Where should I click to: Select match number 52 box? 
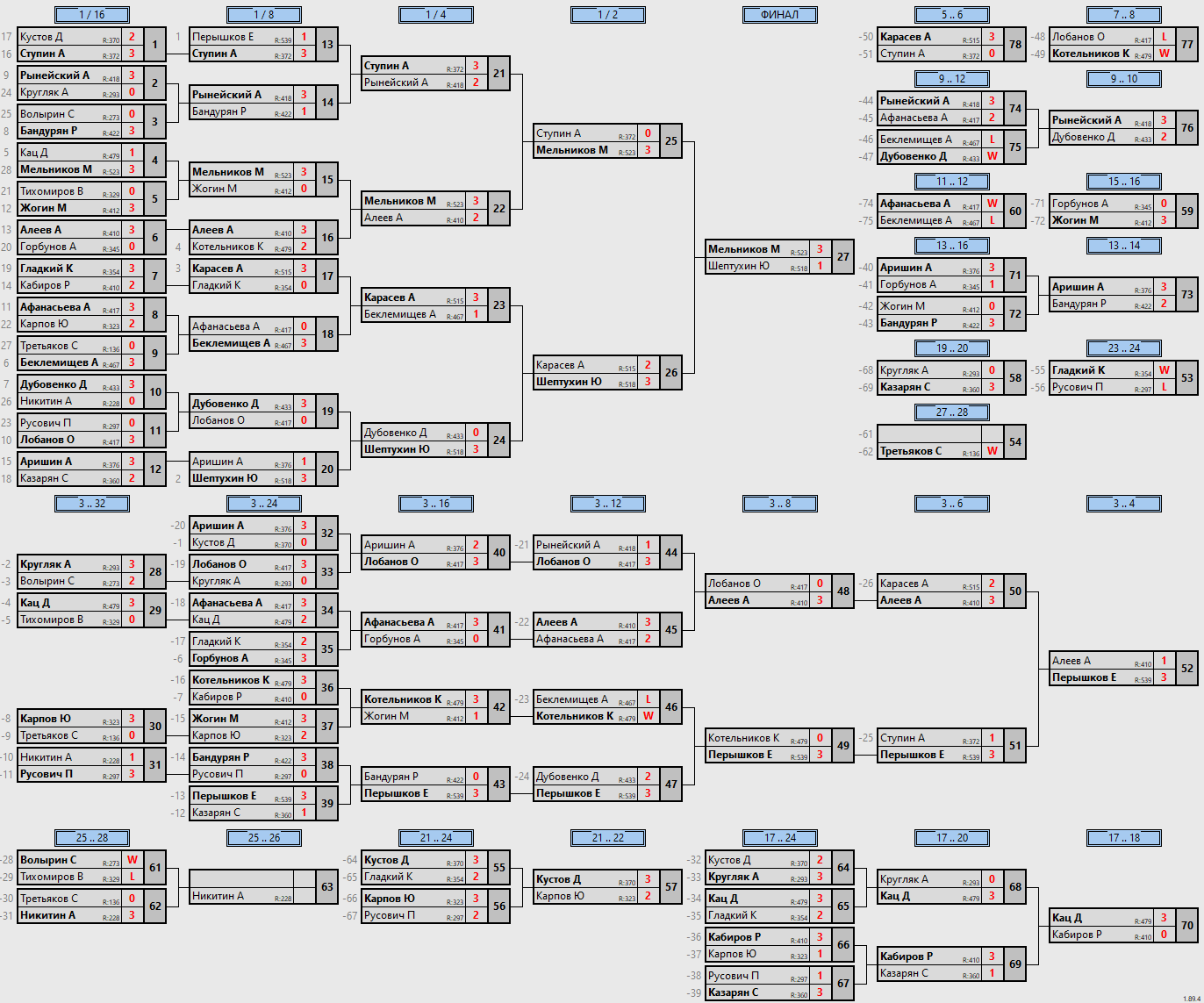point(1186,669)
